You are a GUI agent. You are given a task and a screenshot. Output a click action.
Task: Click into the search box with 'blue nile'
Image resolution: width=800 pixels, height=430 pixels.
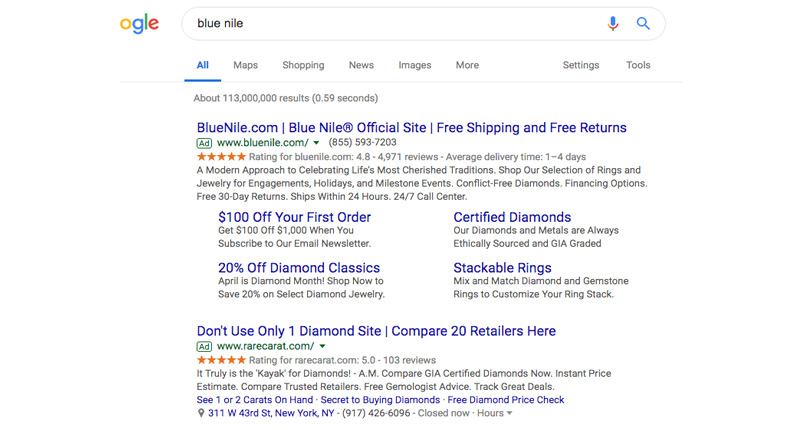pyautogui.click(x=390, y=23)
